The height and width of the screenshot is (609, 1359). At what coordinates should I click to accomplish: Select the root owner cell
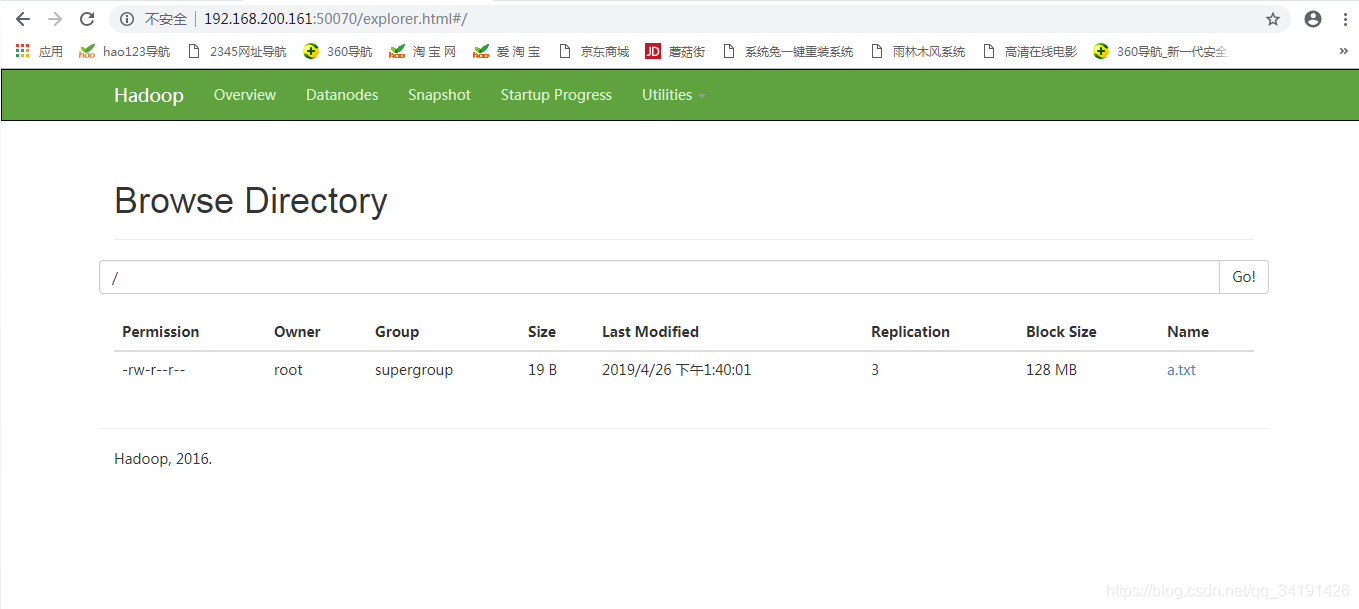click(288, 370)
